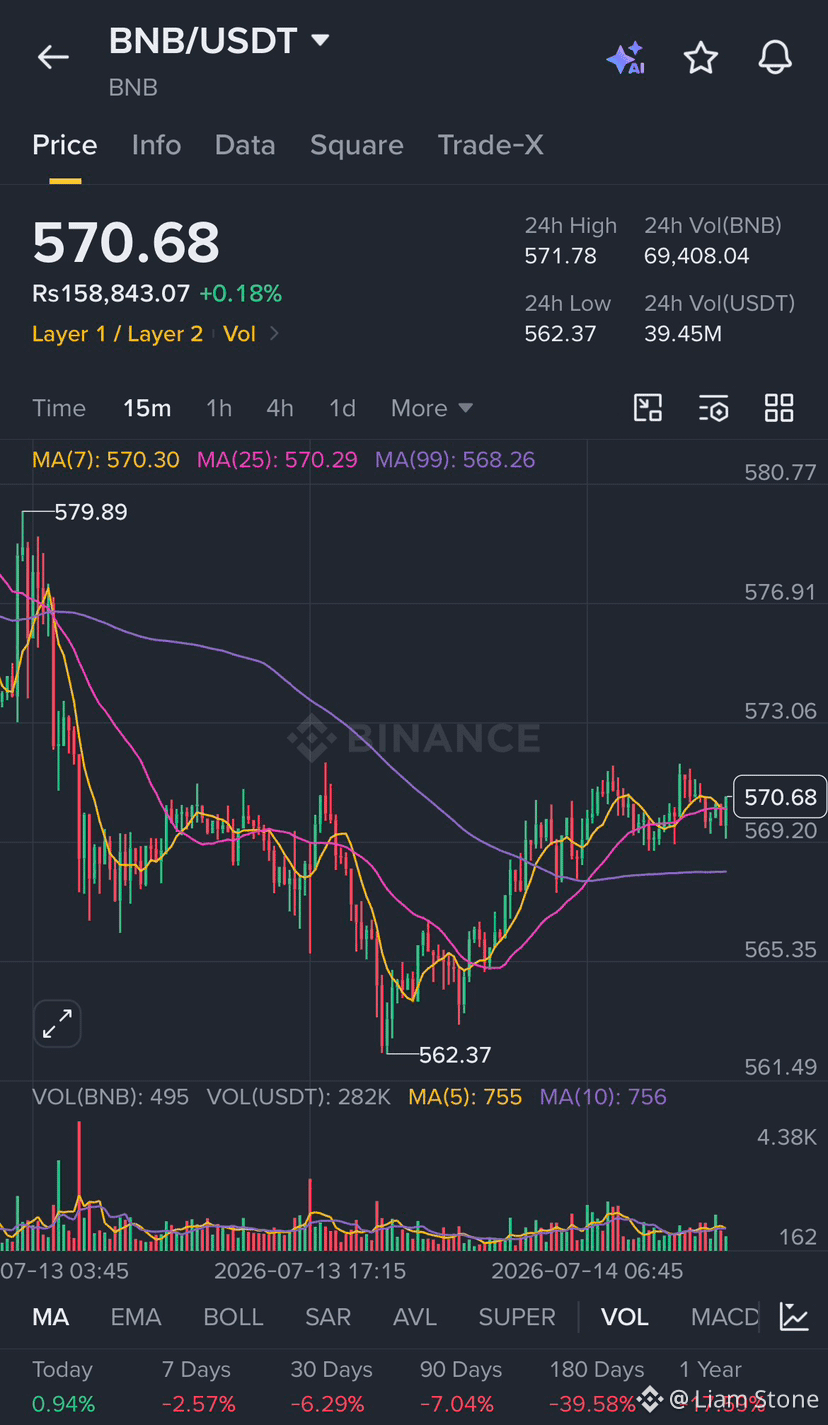Tap the 7 Days -2.57% performance stat
Screen dimensions: 828x1425
coord(198,1387)
